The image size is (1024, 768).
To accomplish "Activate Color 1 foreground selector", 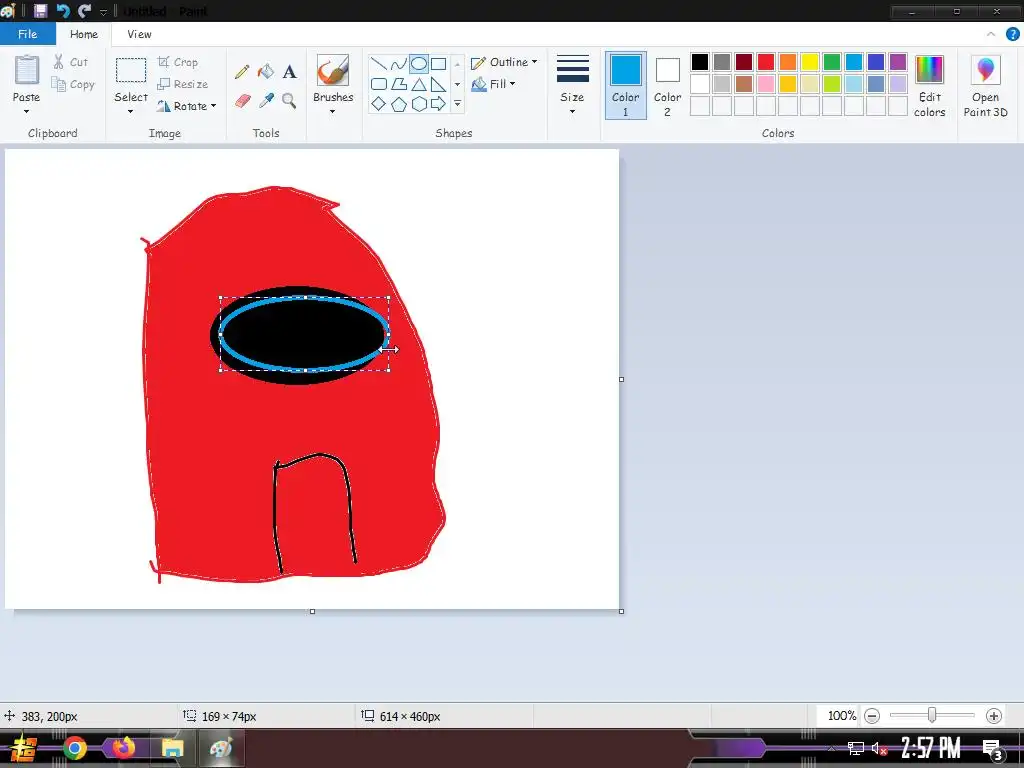I will click(625, 86).
